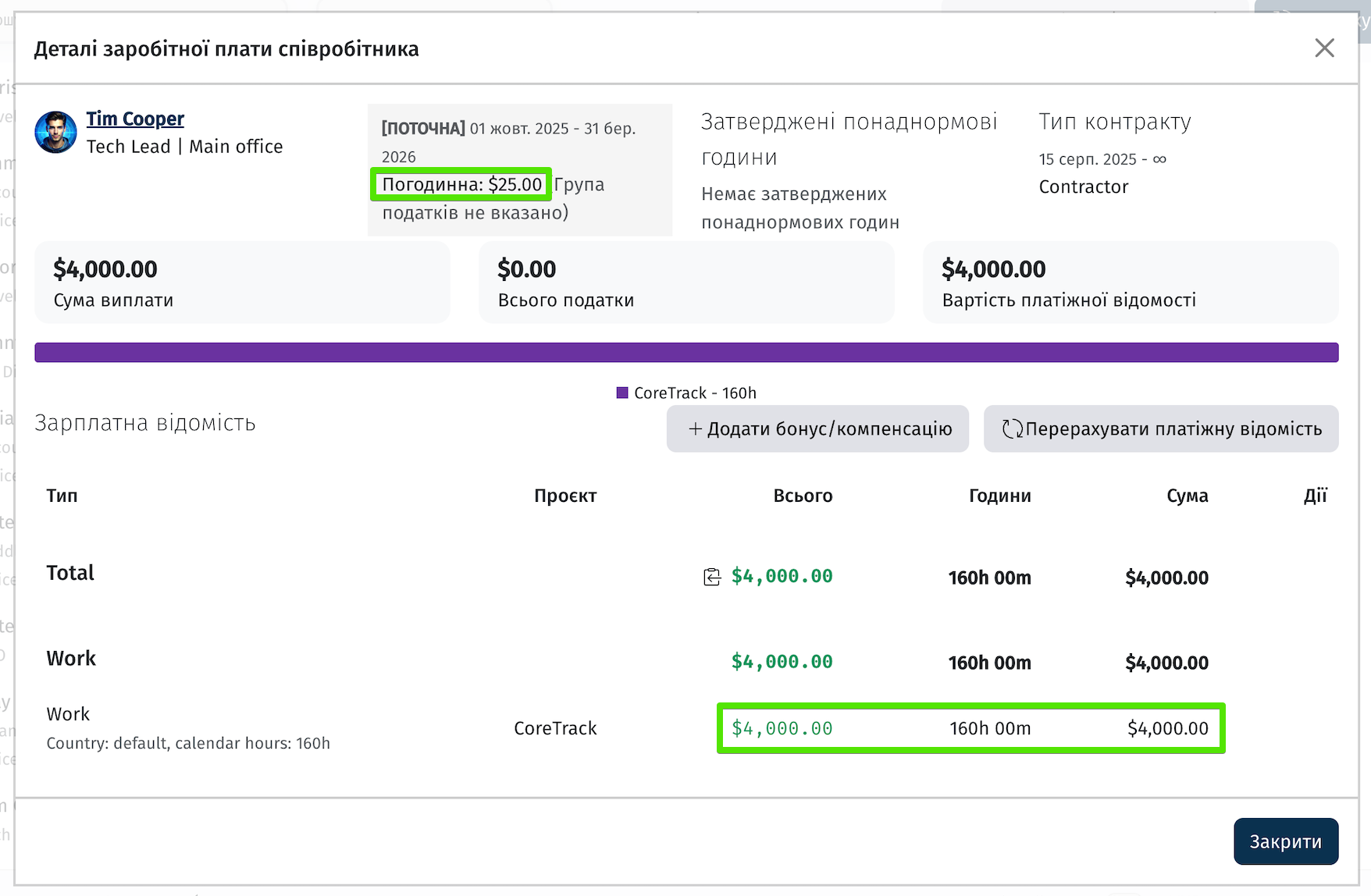Screen dimensions: 1371x896
Task: Close the salary details dialog with X
Action: [x=1324, y=48]
